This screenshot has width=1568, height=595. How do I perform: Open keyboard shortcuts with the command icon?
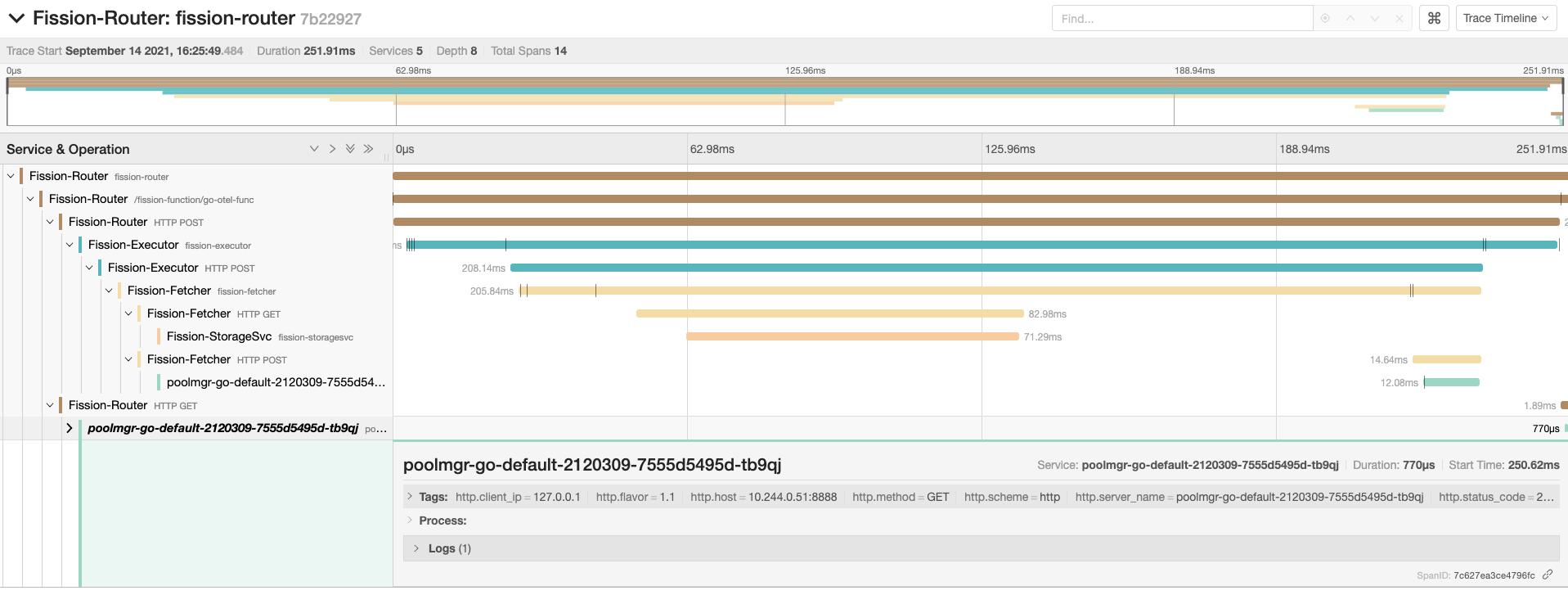[x=1434, y=18]
